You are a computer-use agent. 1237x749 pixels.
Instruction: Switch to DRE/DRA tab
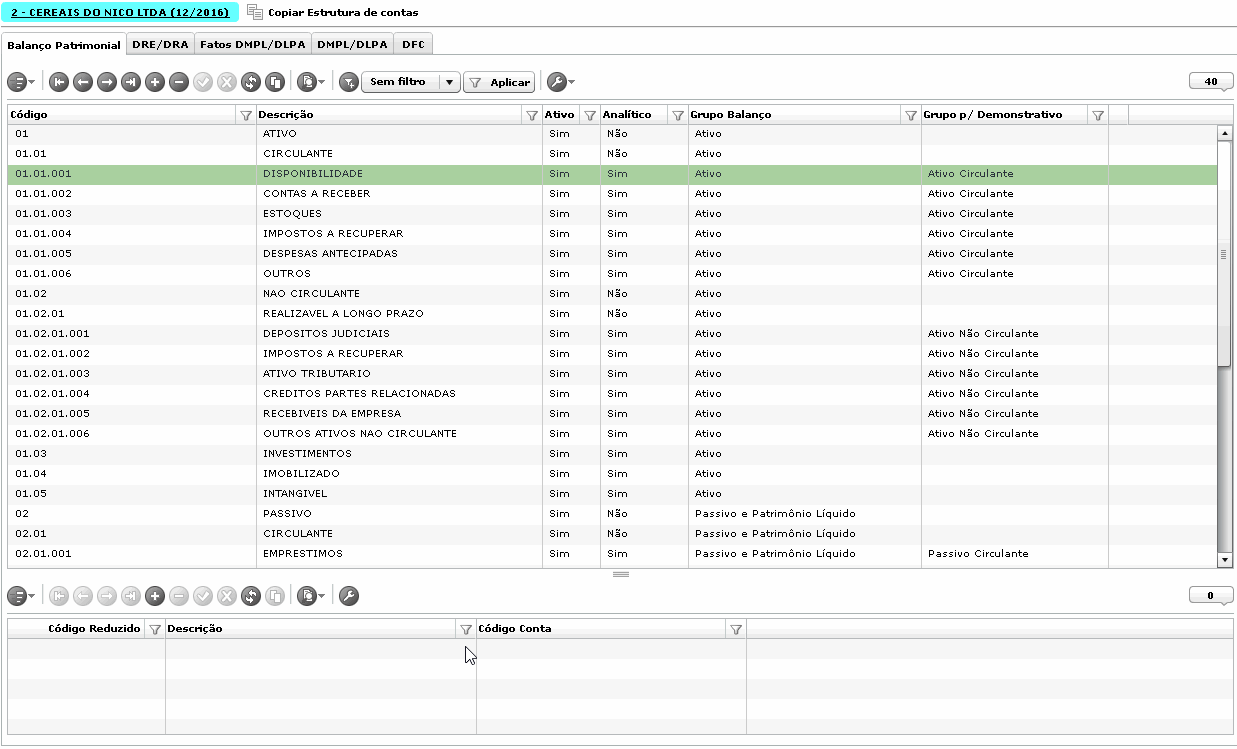pos(160,44)
